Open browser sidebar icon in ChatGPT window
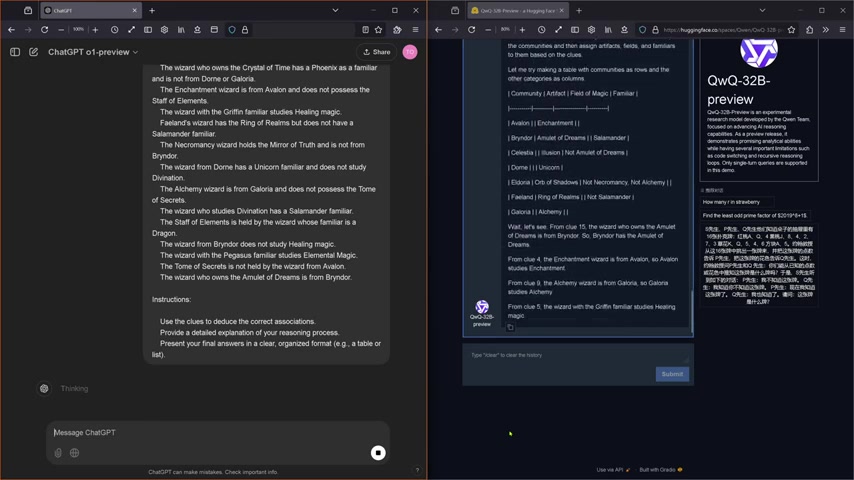854x480 pixels. click(148, 30)
